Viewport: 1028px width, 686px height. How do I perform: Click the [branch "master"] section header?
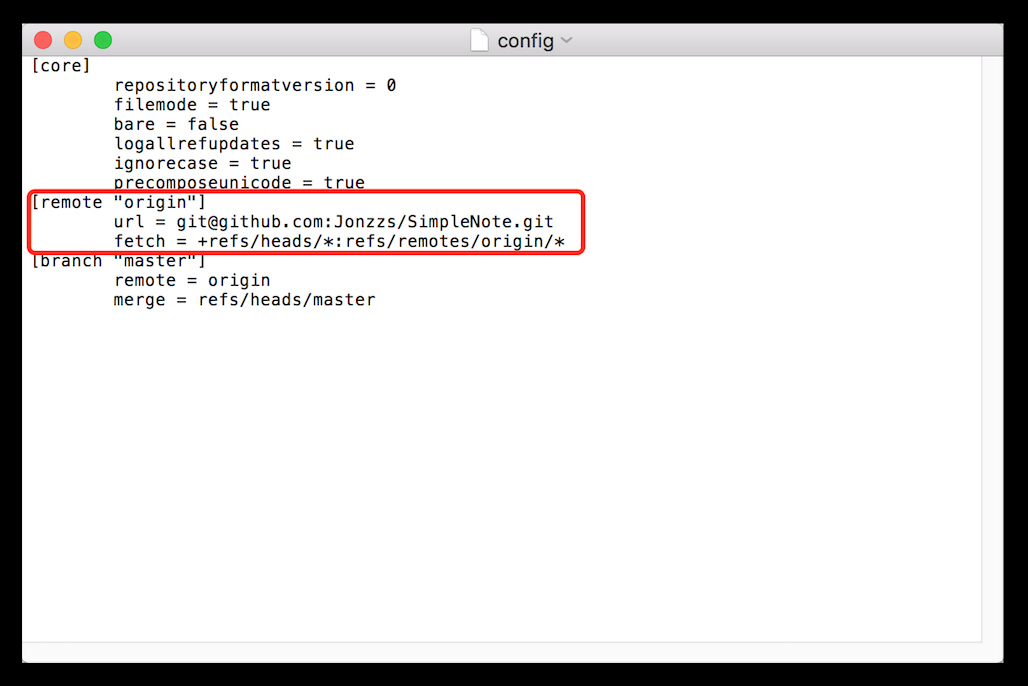tap(117, 260)
